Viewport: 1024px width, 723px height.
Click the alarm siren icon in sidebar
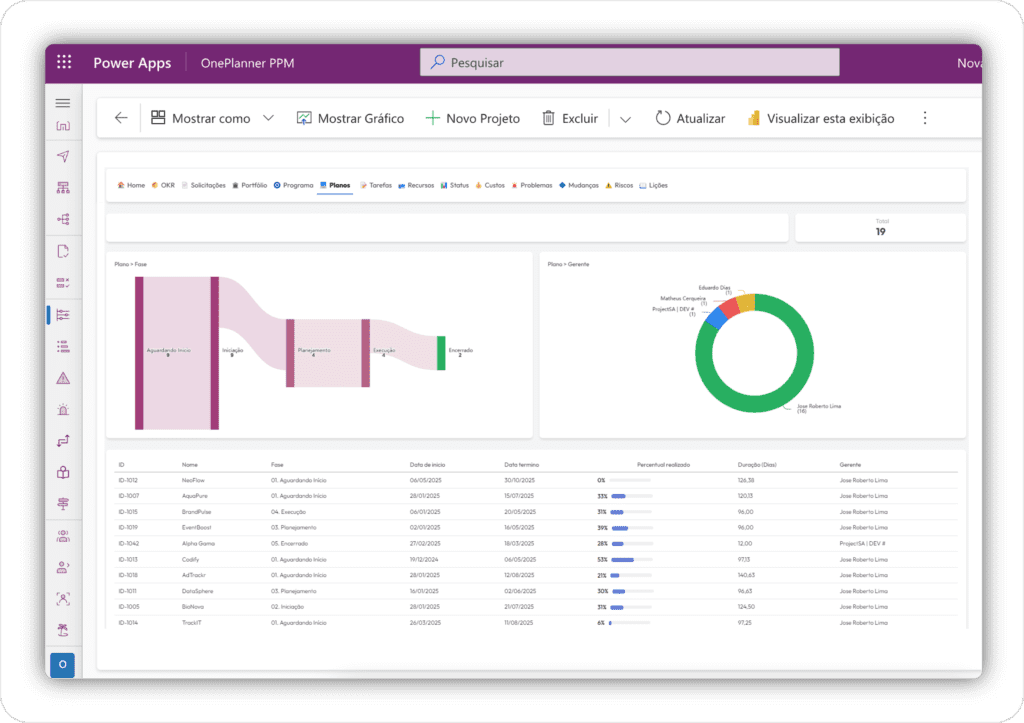pyautogui.click(x=63, y=410)
